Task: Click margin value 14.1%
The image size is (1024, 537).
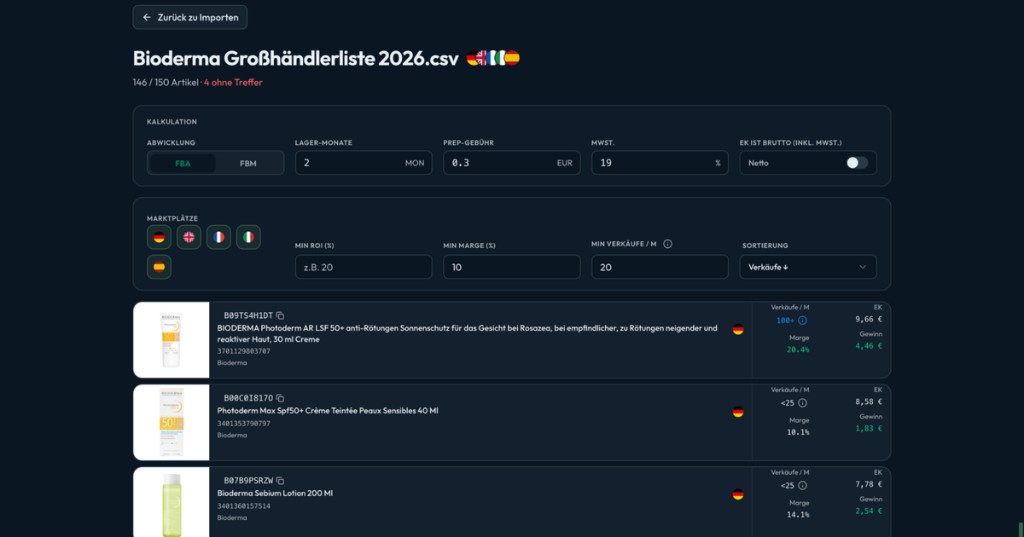Action: [798, 515]
